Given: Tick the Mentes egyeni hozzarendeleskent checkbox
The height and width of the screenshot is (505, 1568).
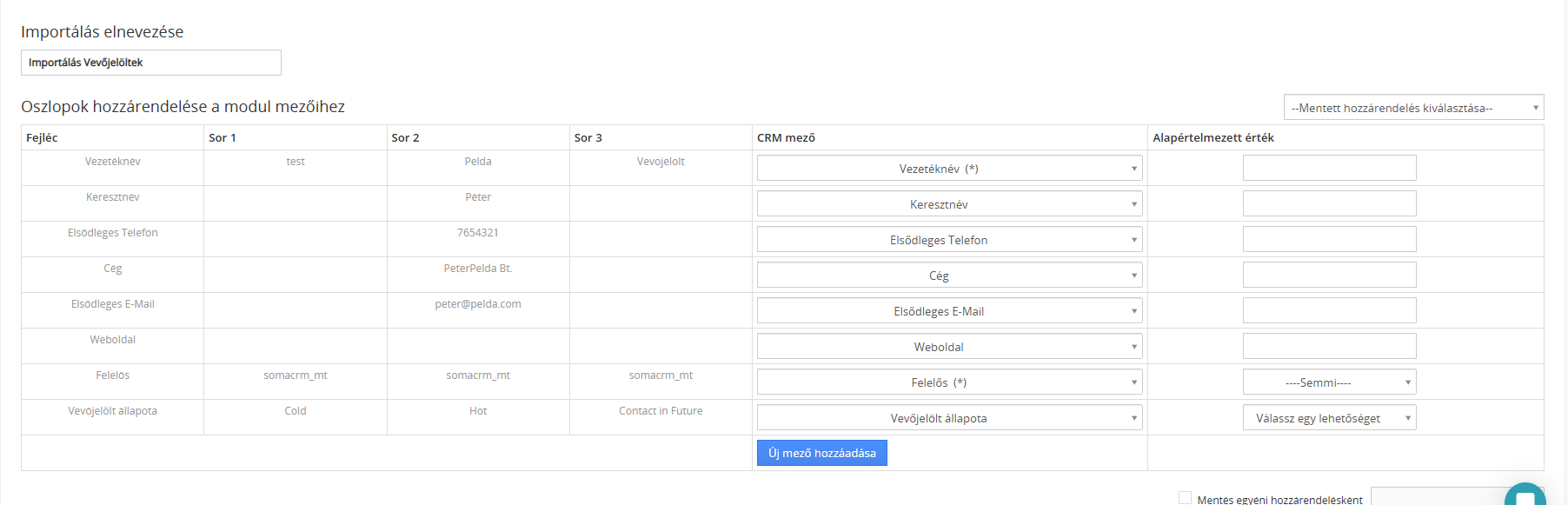Looking at the screenshot, I should click(1185, 498).
